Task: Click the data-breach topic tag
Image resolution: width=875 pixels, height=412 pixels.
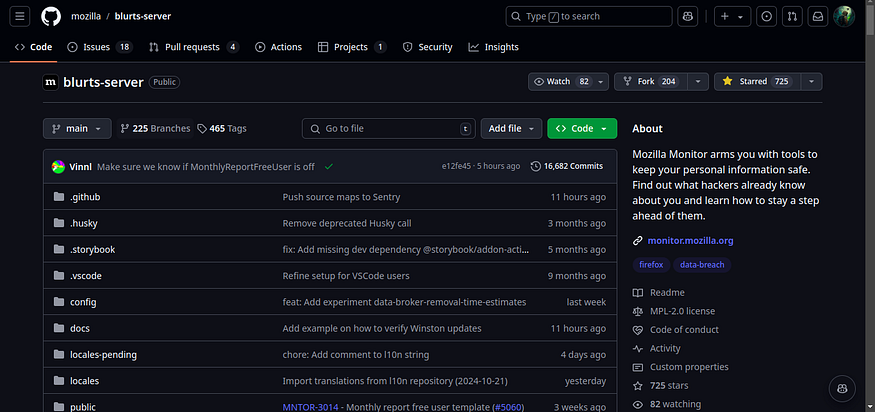Action: pos(702,265)
